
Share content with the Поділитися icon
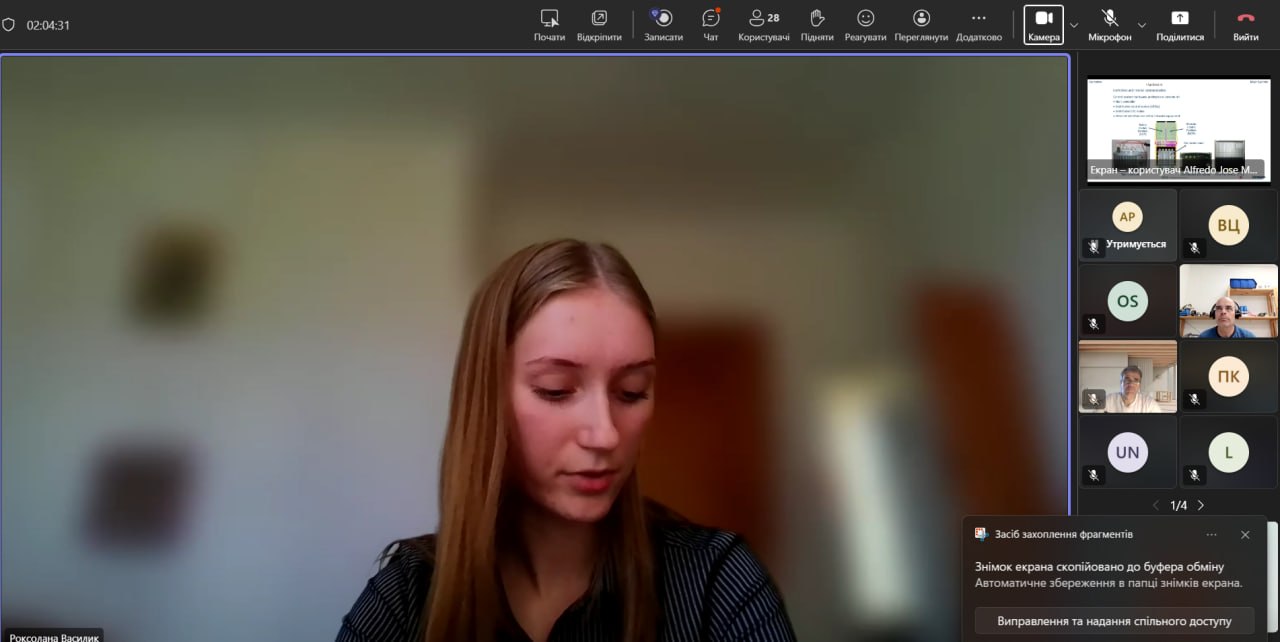pos(1180,18)
